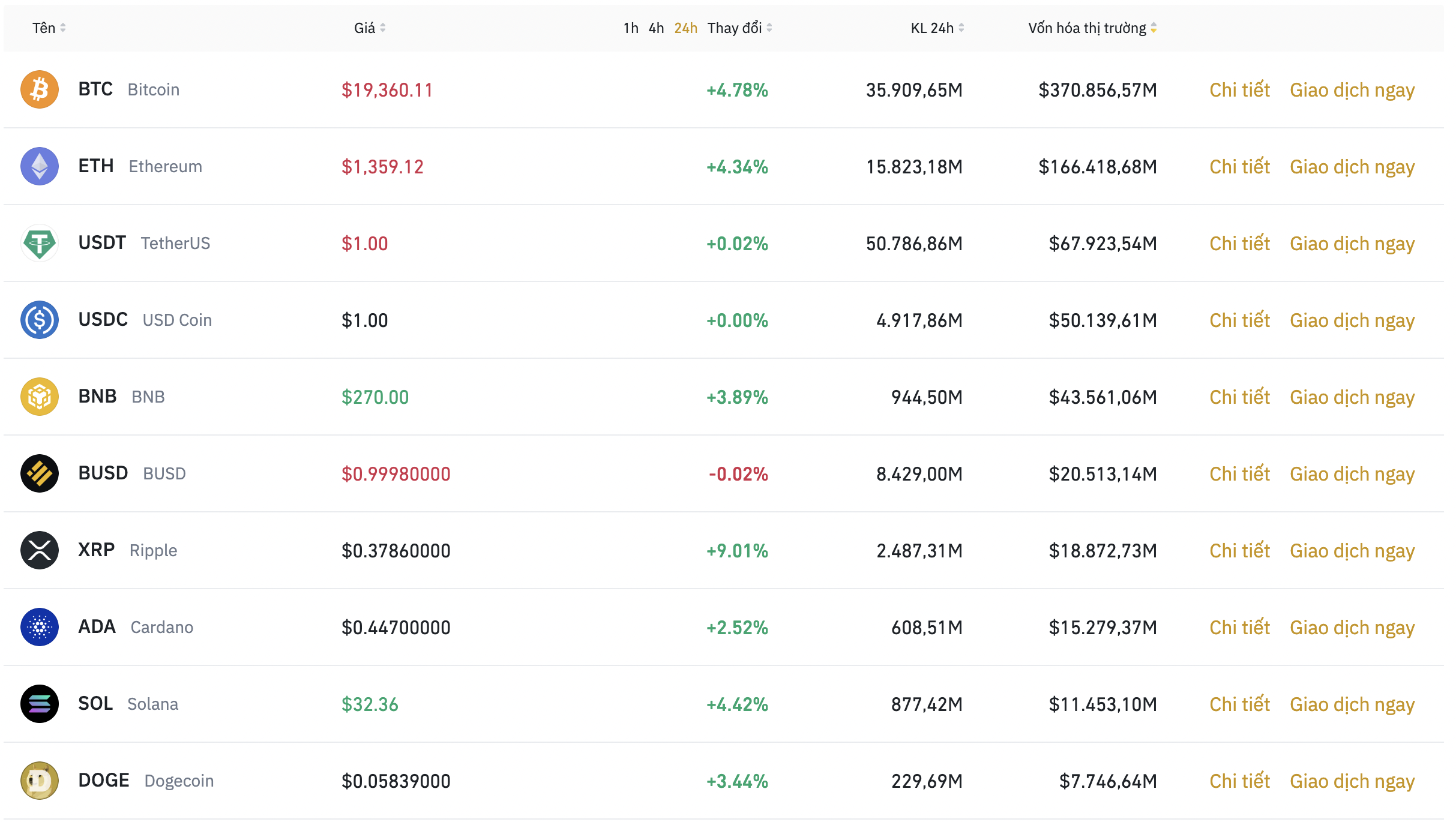This screenshot has height=822, width=1456.
Task: Switch change period to 1h
Action: [x=631, y=28]
